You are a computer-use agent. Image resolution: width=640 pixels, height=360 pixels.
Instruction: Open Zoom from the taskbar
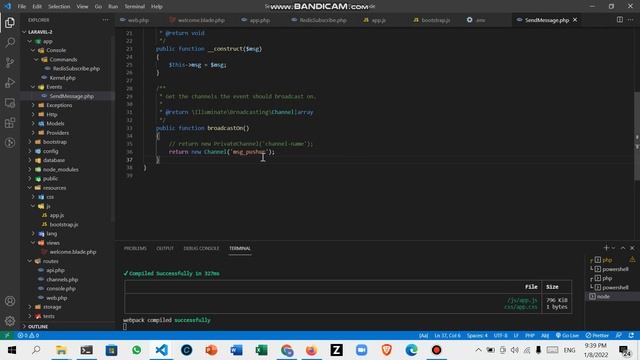coord(362,350)
